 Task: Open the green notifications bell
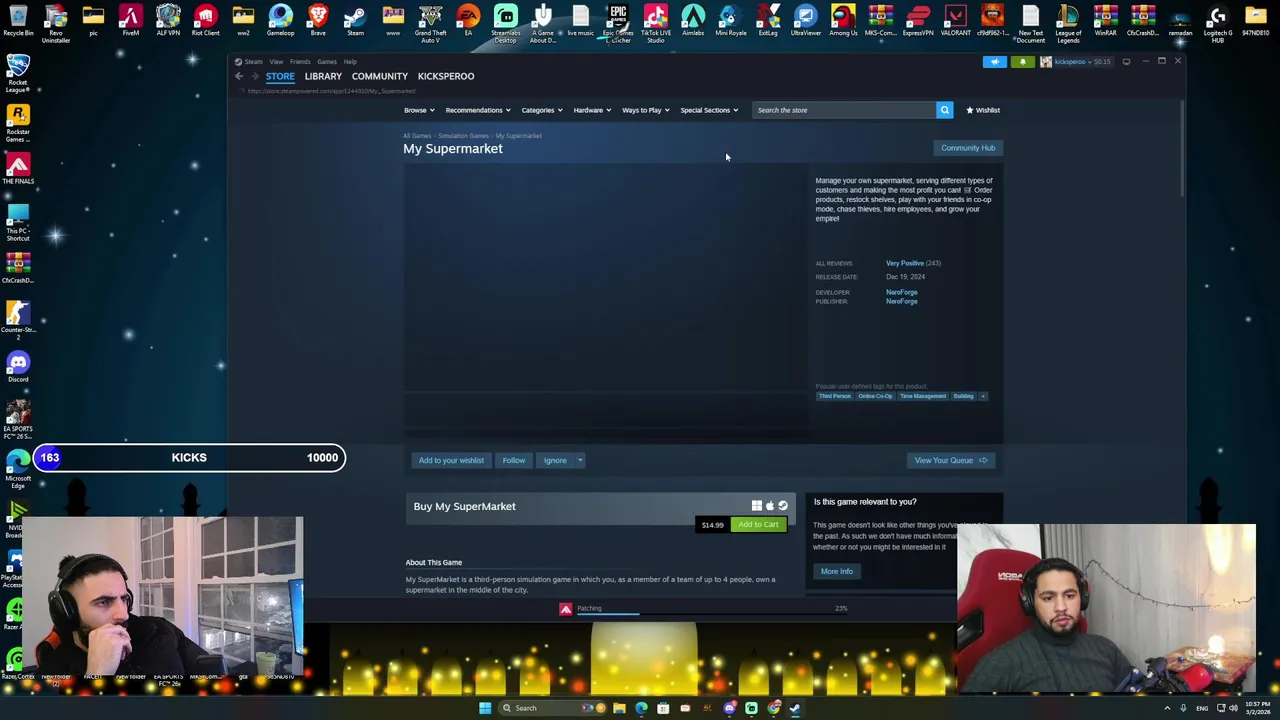coord(1022,62)
